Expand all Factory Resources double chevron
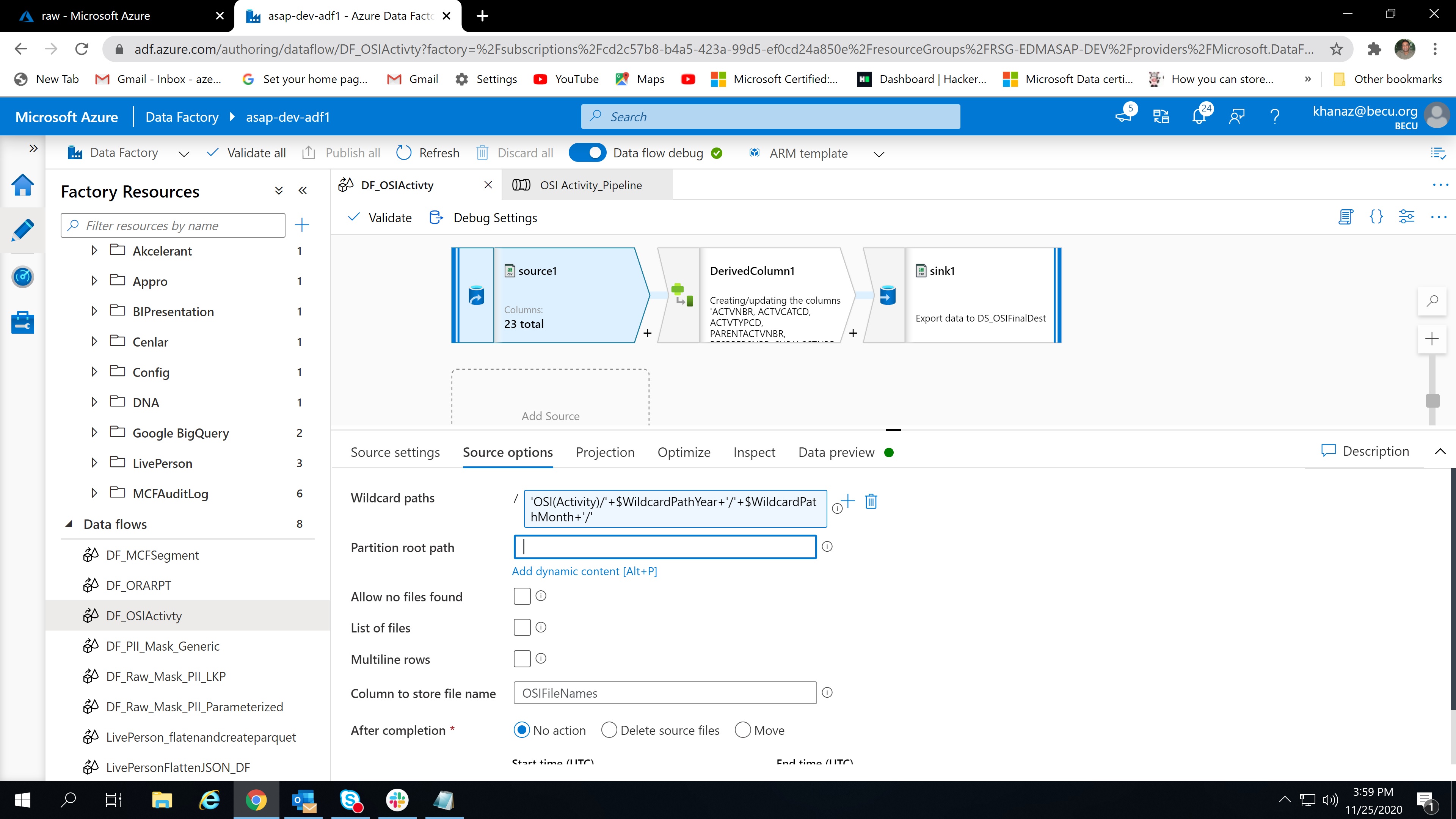1456x819 pixels. tap(279, 190)
